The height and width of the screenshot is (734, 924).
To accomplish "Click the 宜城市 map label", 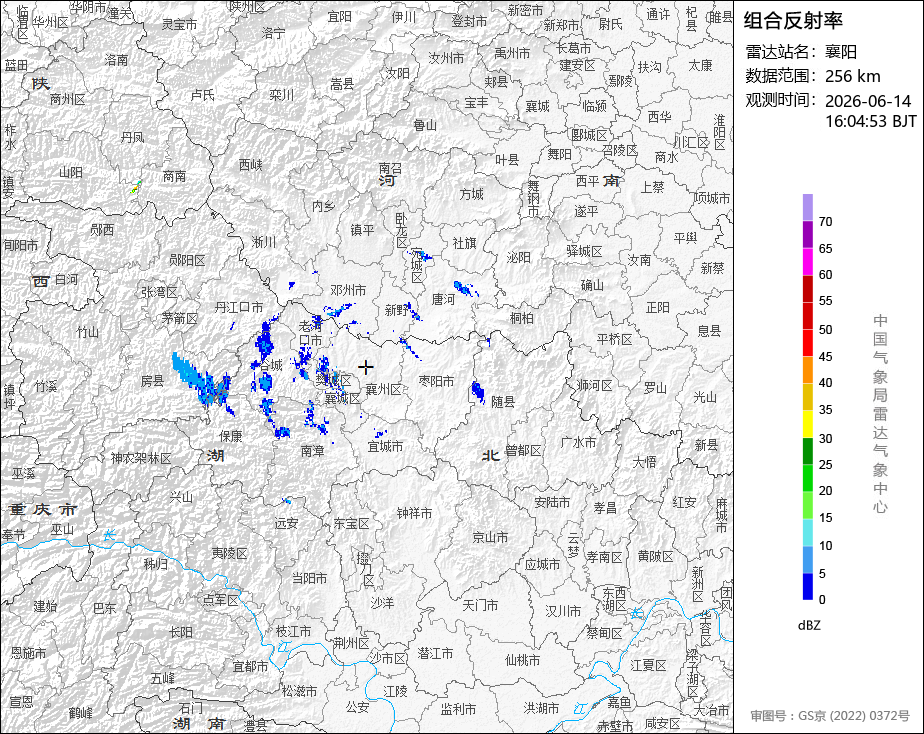I will pos(385,446).
